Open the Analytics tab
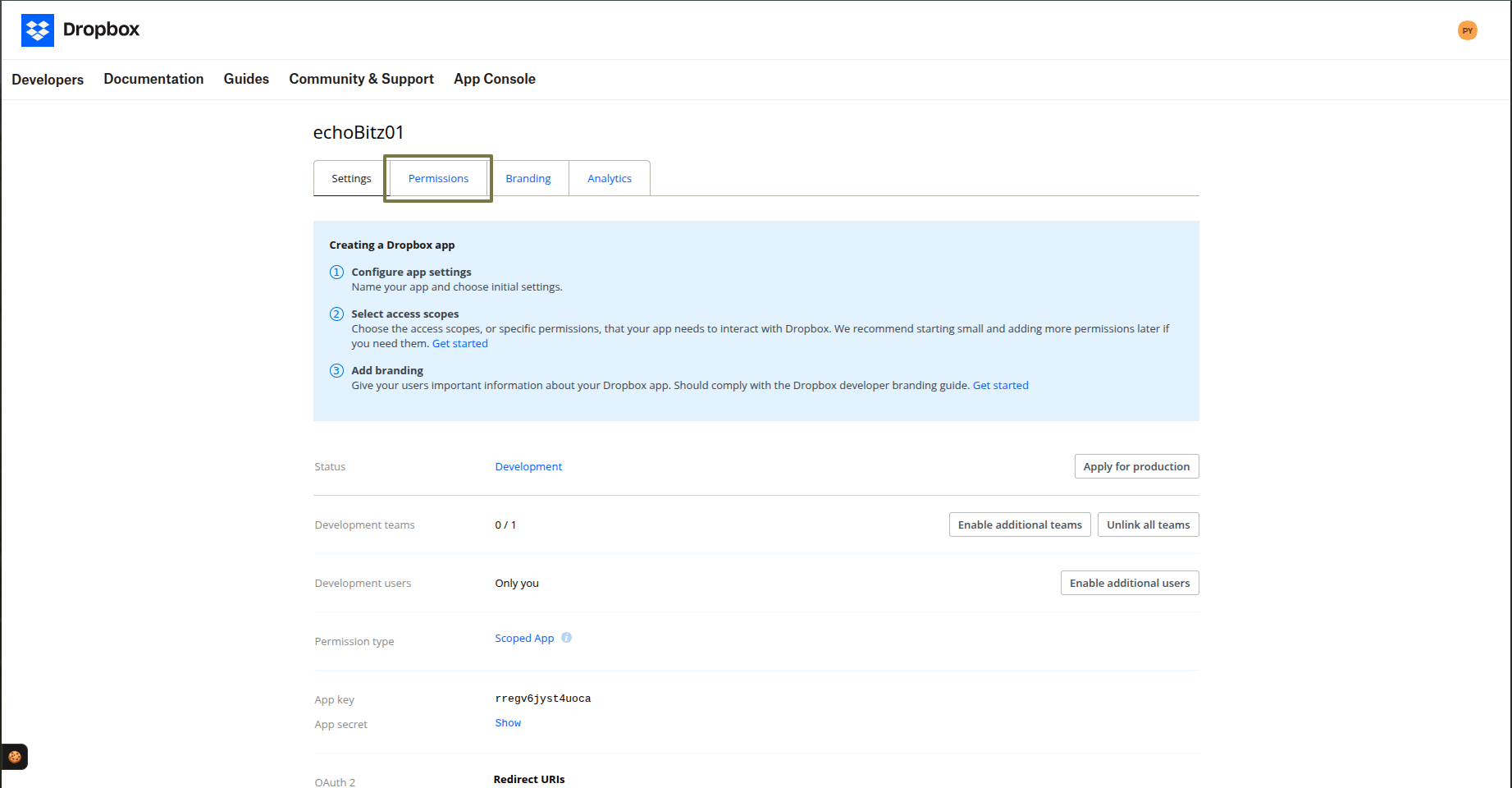1512x788 pixels. (x=610, y=178)
